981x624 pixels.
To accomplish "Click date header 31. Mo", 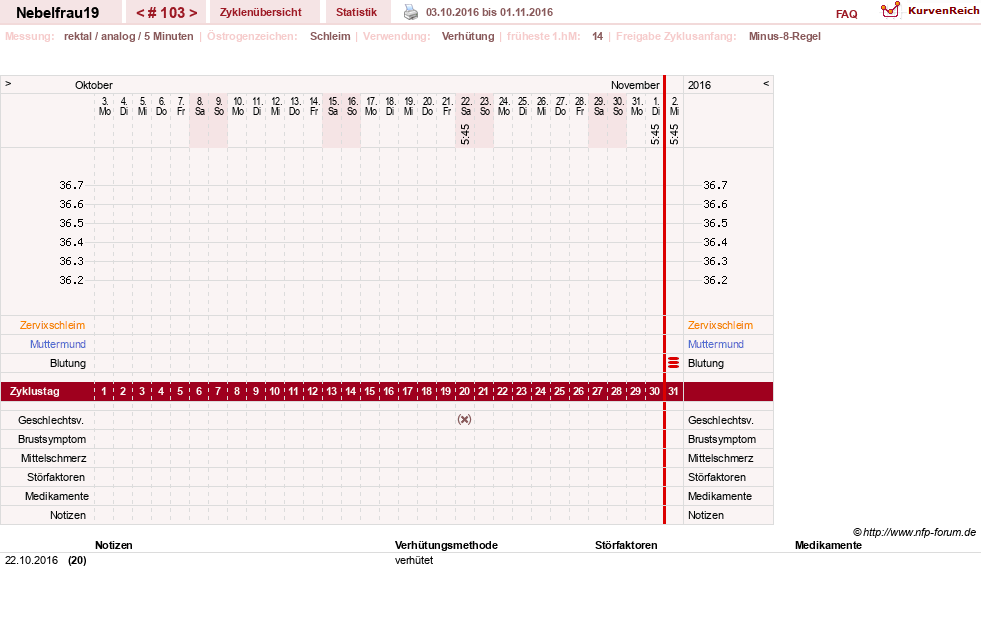I will point(637,106).
